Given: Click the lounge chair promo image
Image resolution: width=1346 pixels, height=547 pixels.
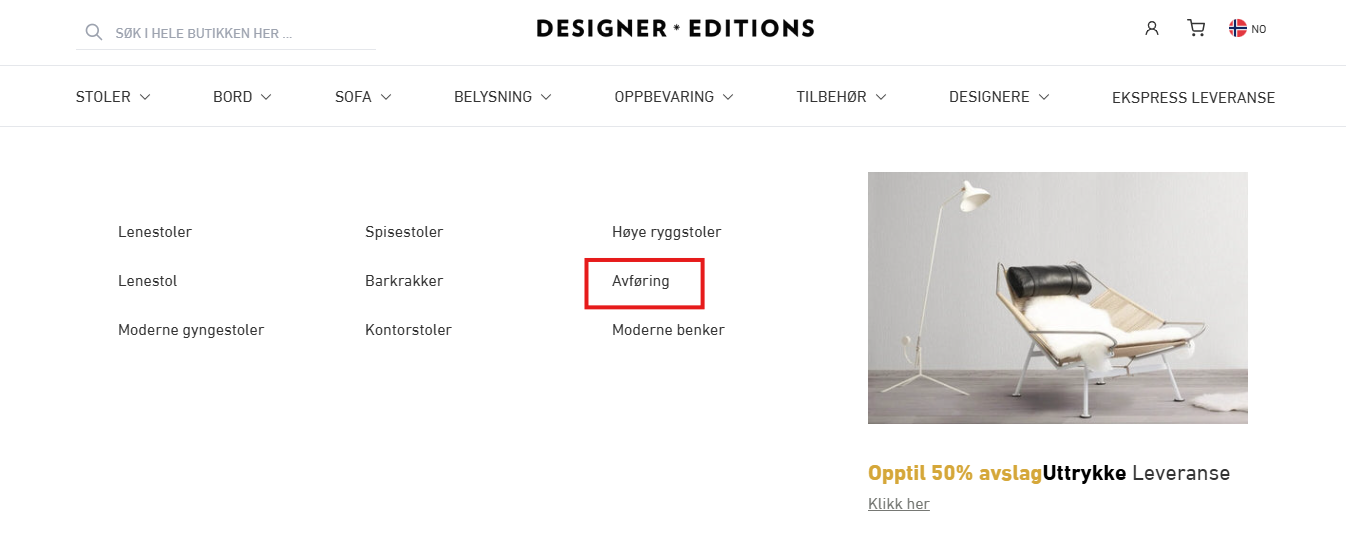Looking at the screenshot, I should point(1057,297).
